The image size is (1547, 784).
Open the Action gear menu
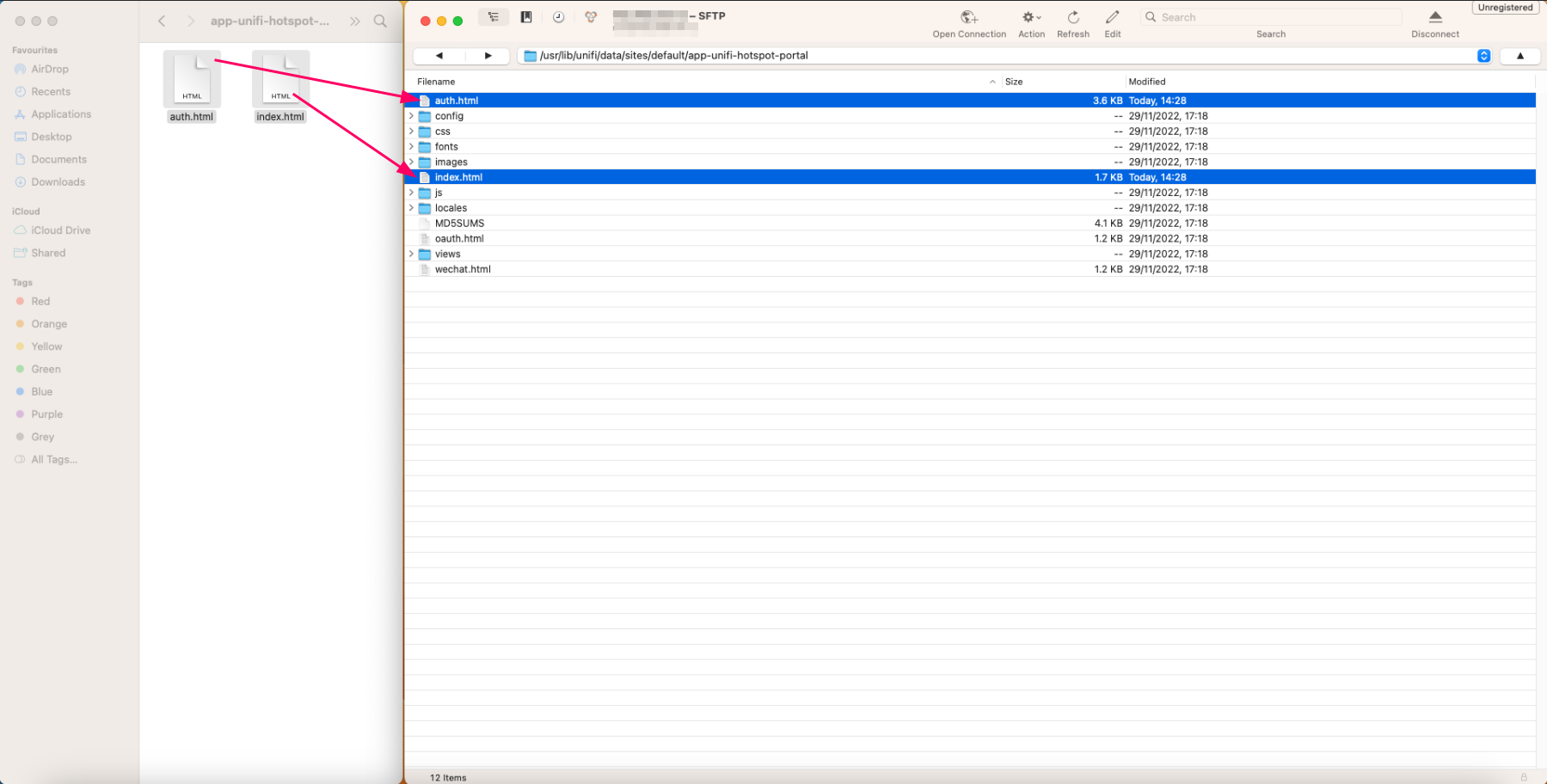point(1031,18)
